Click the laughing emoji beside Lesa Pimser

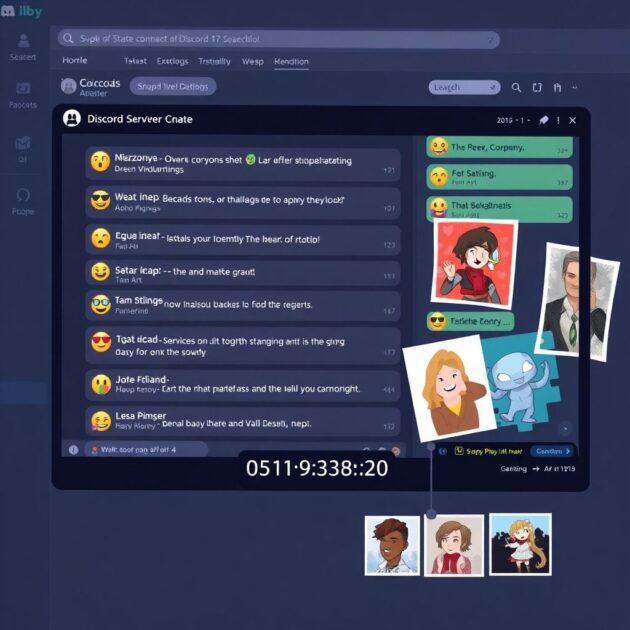101,421
